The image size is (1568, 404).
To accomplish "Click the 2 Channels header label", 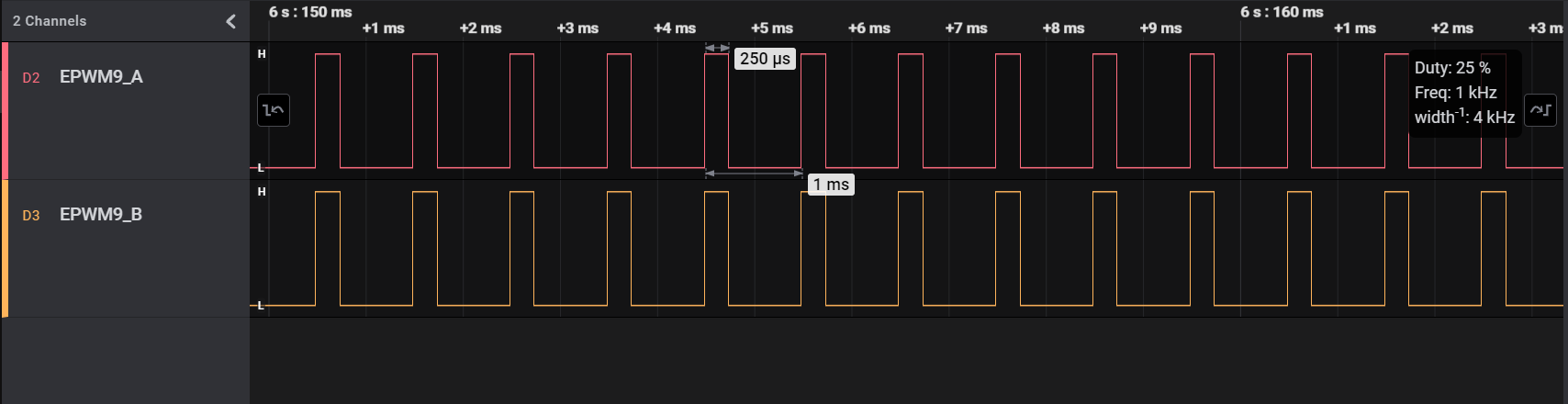I will click(x=50, y=21).
